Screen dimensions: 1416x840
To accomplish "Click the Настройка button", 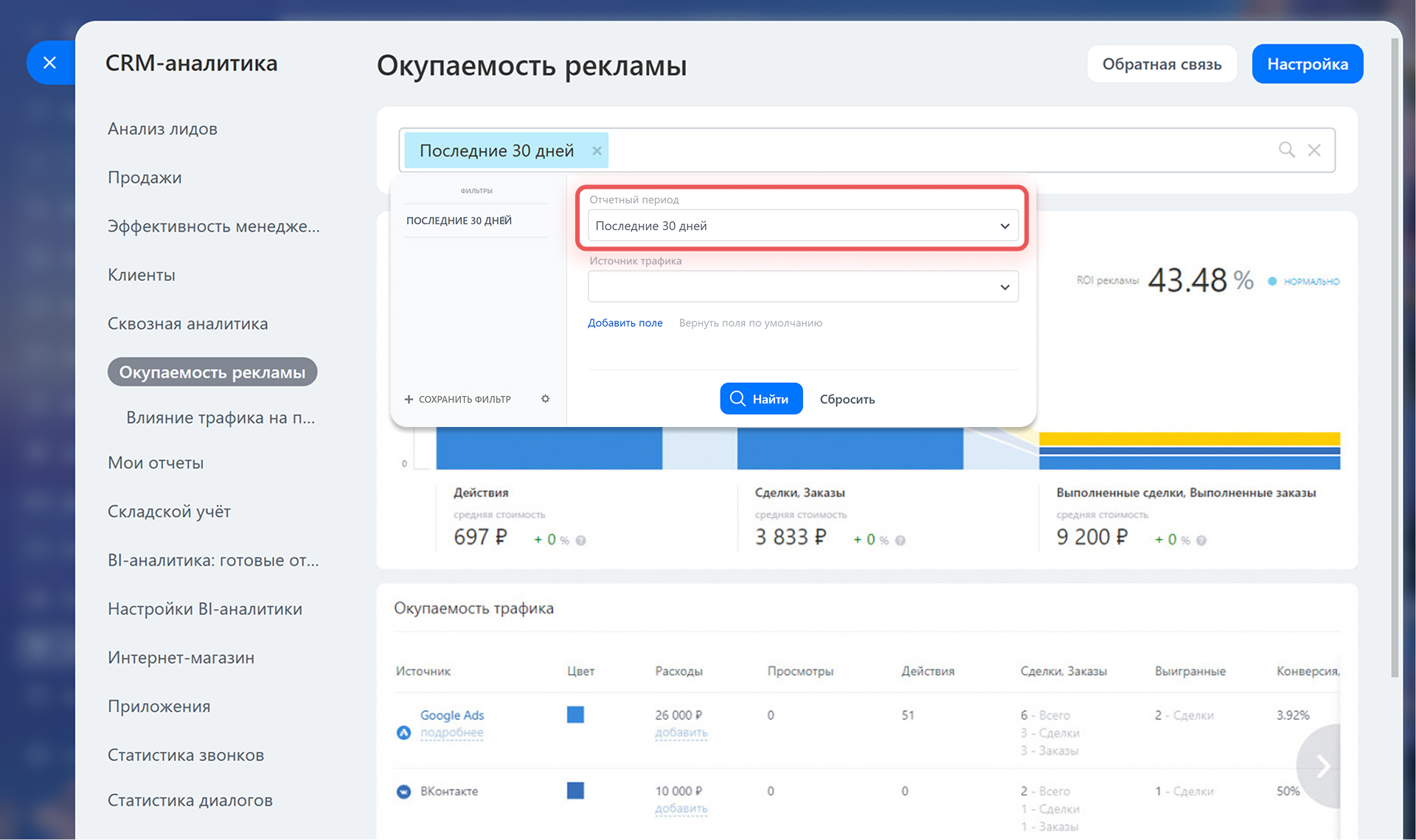I will [1307, 64].
